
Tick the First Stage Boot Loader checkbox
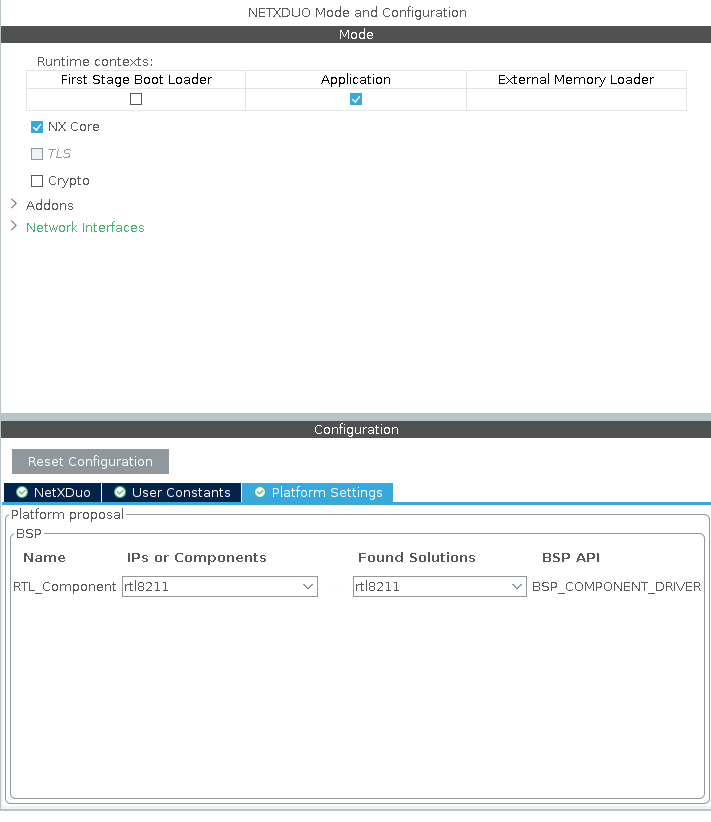(x=136, y=99)
